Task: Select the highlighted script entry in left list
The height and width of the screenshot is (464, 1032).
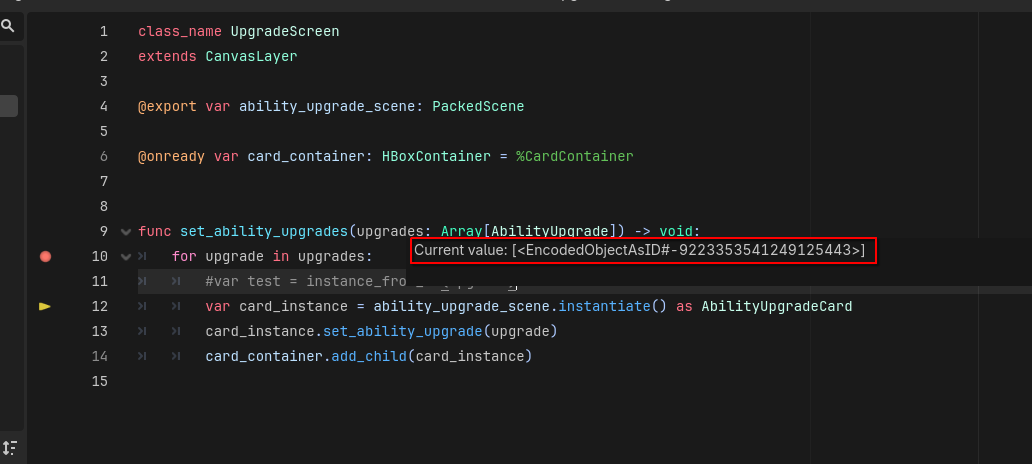Action: click(9, 106)
